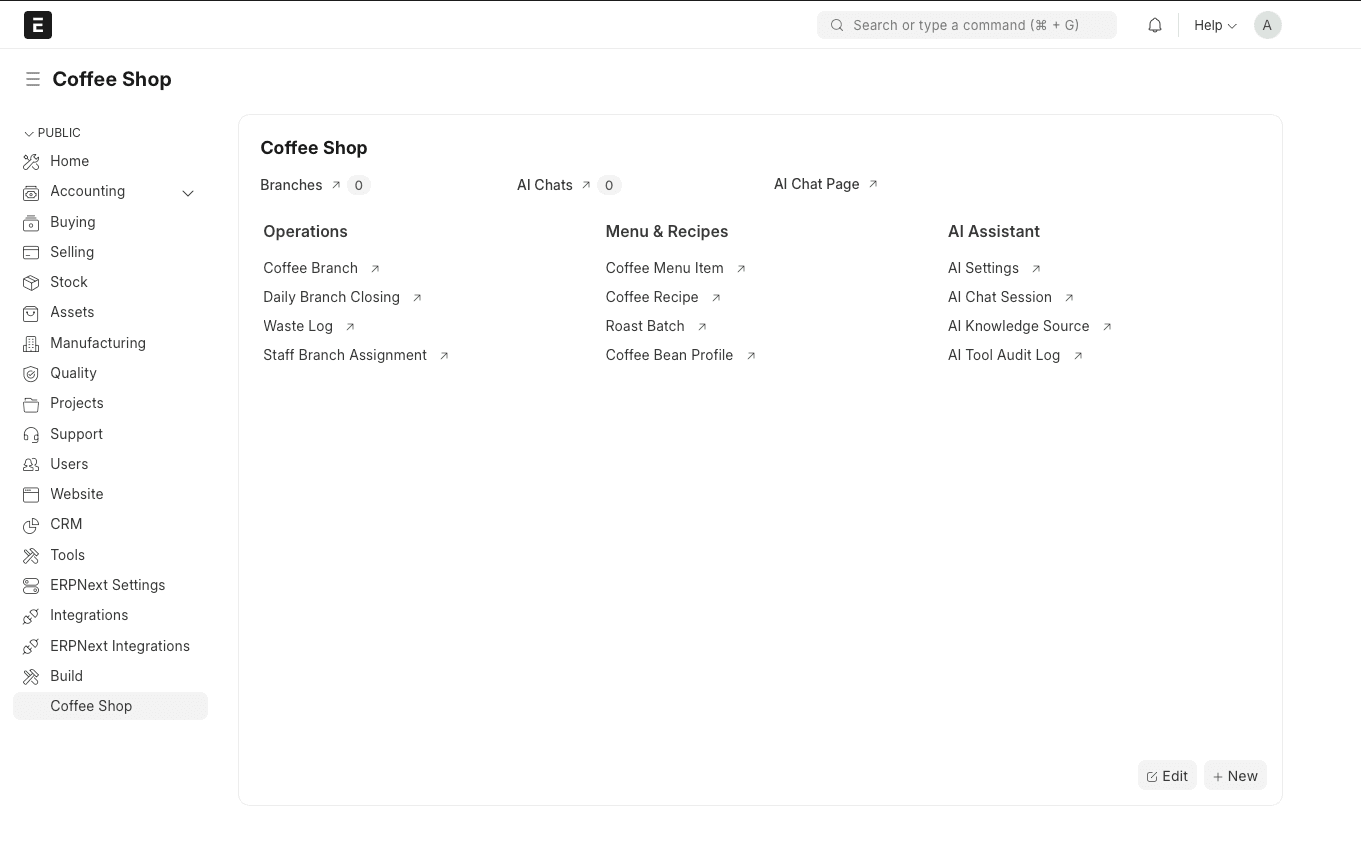Open Coffee Bean Profile link
Screen dimensions: 1361x855
pyautogui.click(x=669, y=355)
